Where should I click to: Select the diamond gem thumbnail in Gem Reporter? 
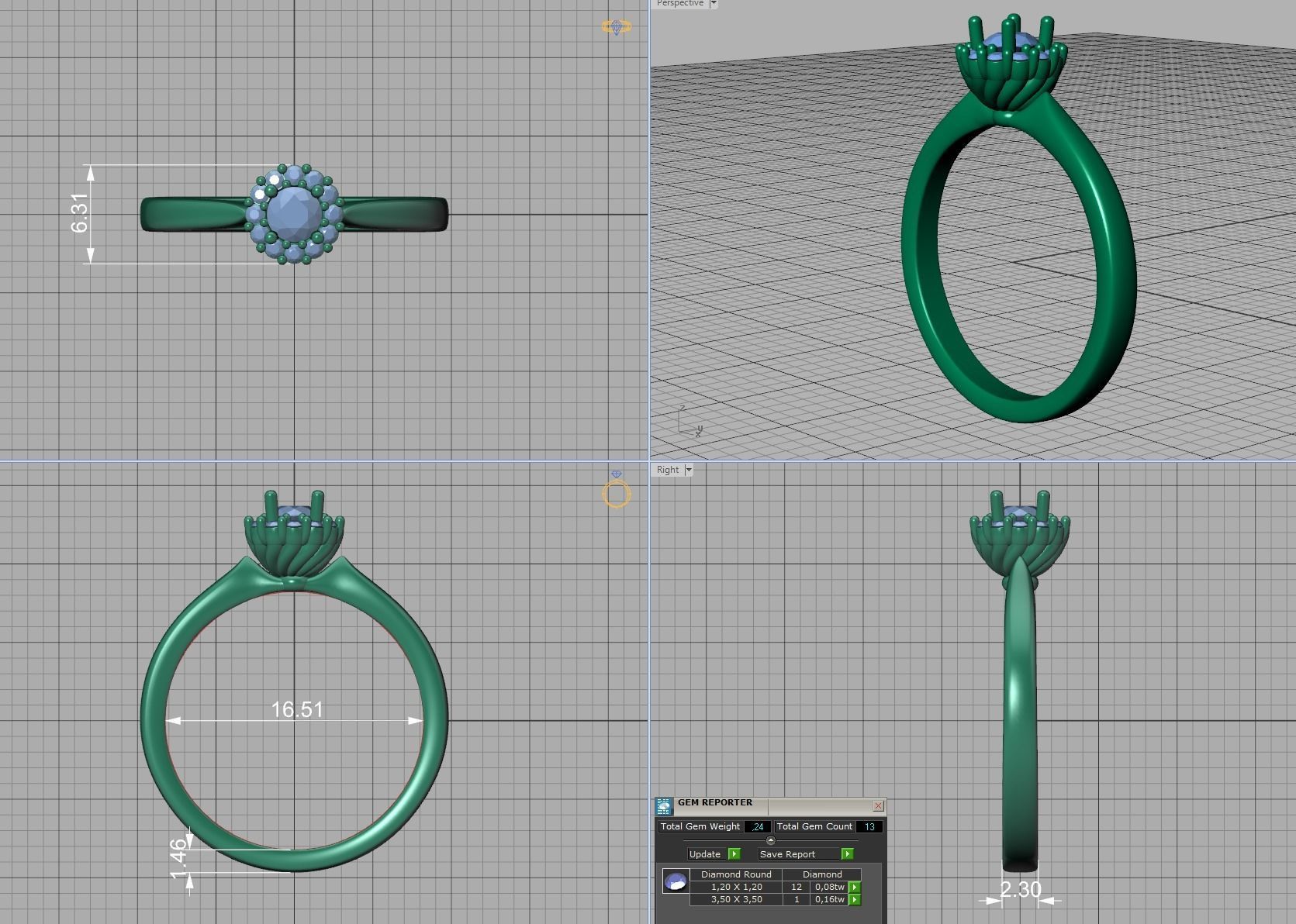pos(676,881)
